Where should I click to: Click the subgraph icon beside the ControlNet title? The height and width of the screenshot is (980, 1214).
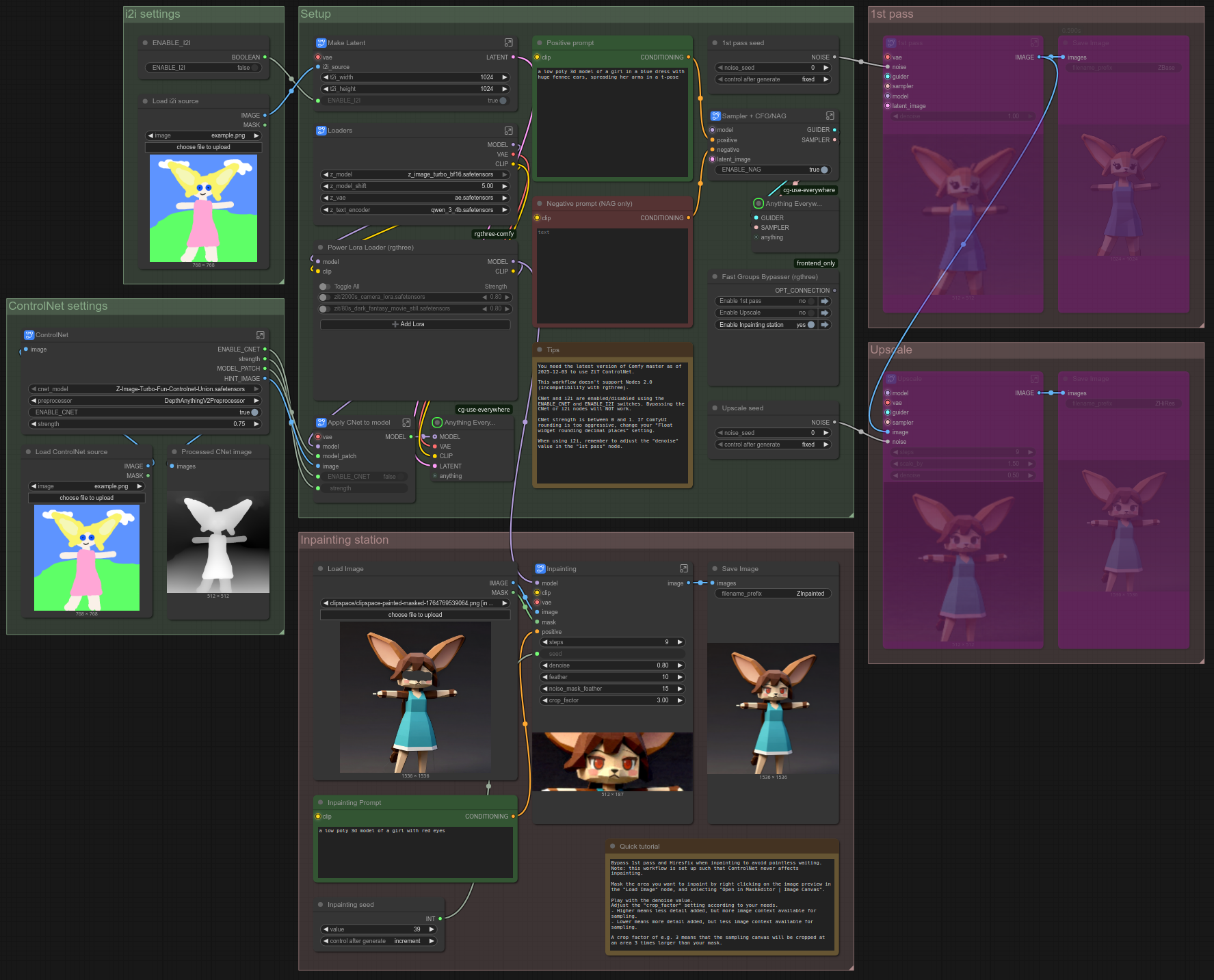29,335
